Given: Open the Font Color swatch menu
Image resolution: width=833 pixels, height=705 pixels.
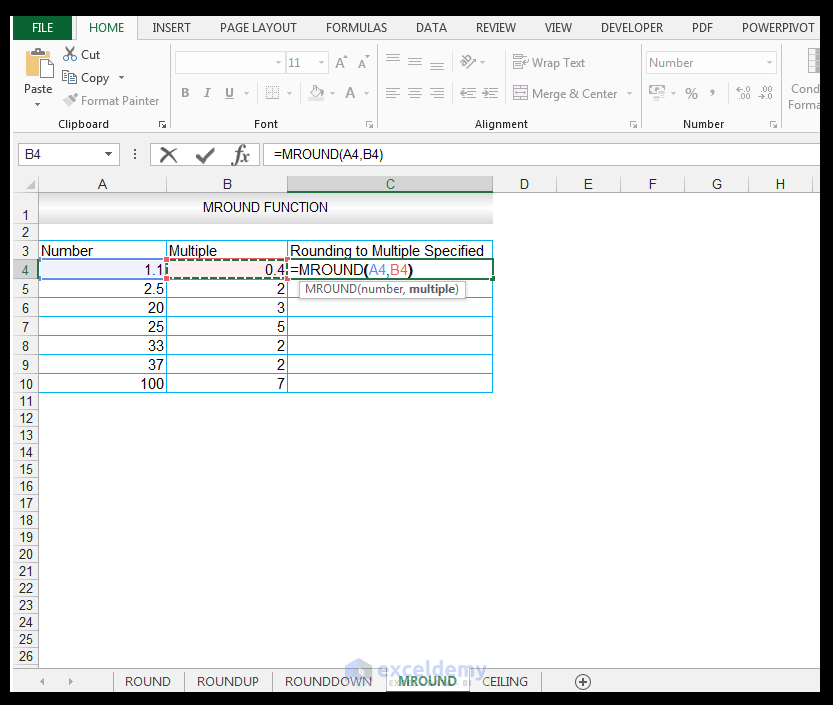Looking at the screenshot, I should coord(365,92).
